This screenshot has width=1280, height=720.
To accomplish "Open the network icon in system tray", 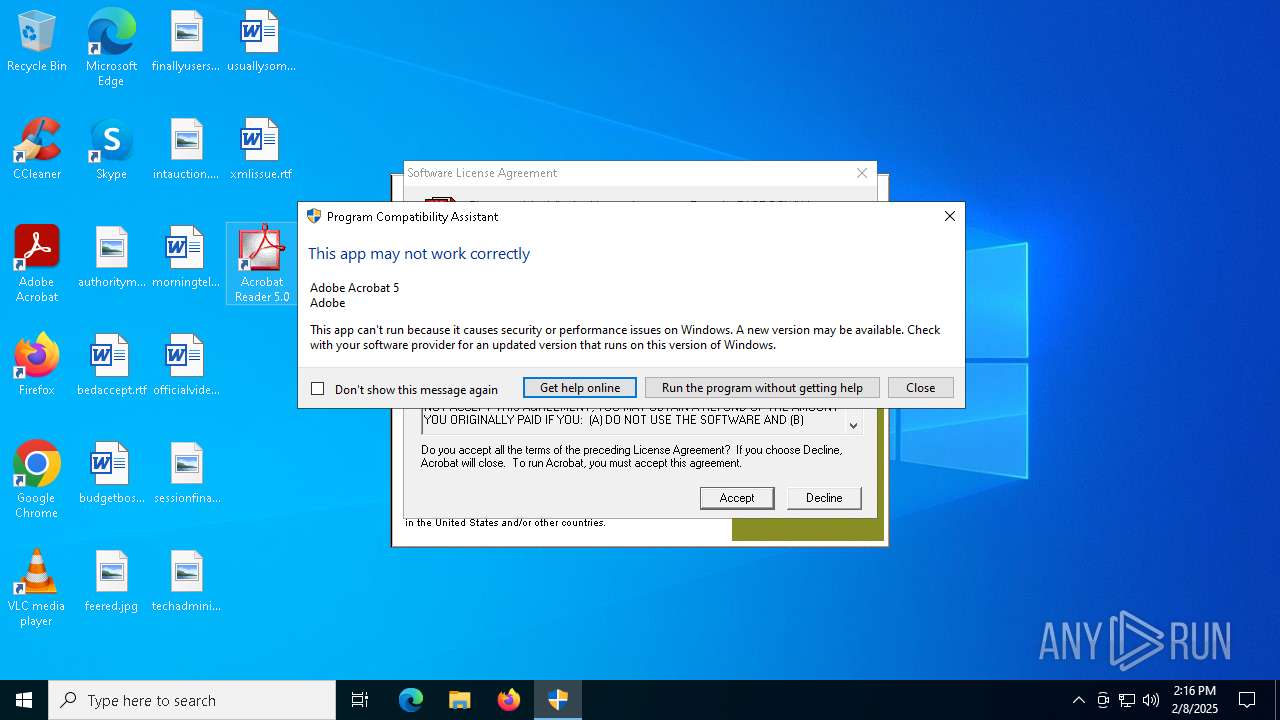I will [x=1127, y=700].
